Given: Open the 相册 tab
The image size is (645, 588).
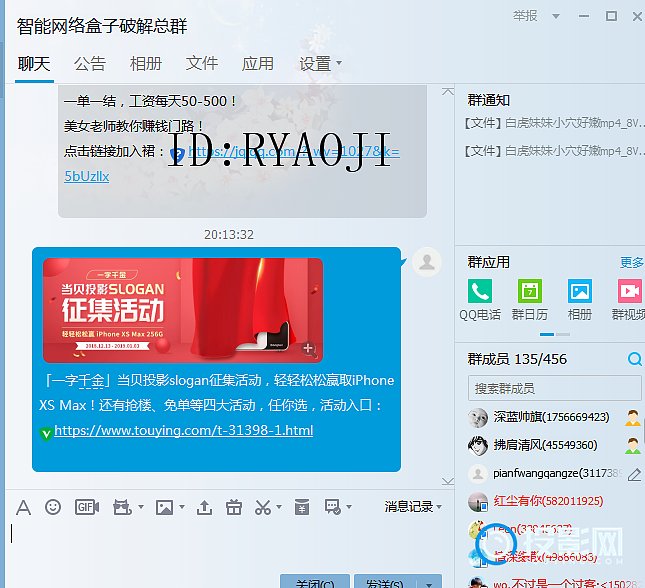Looking at the screenshot, I should click(x=146, y=63).
